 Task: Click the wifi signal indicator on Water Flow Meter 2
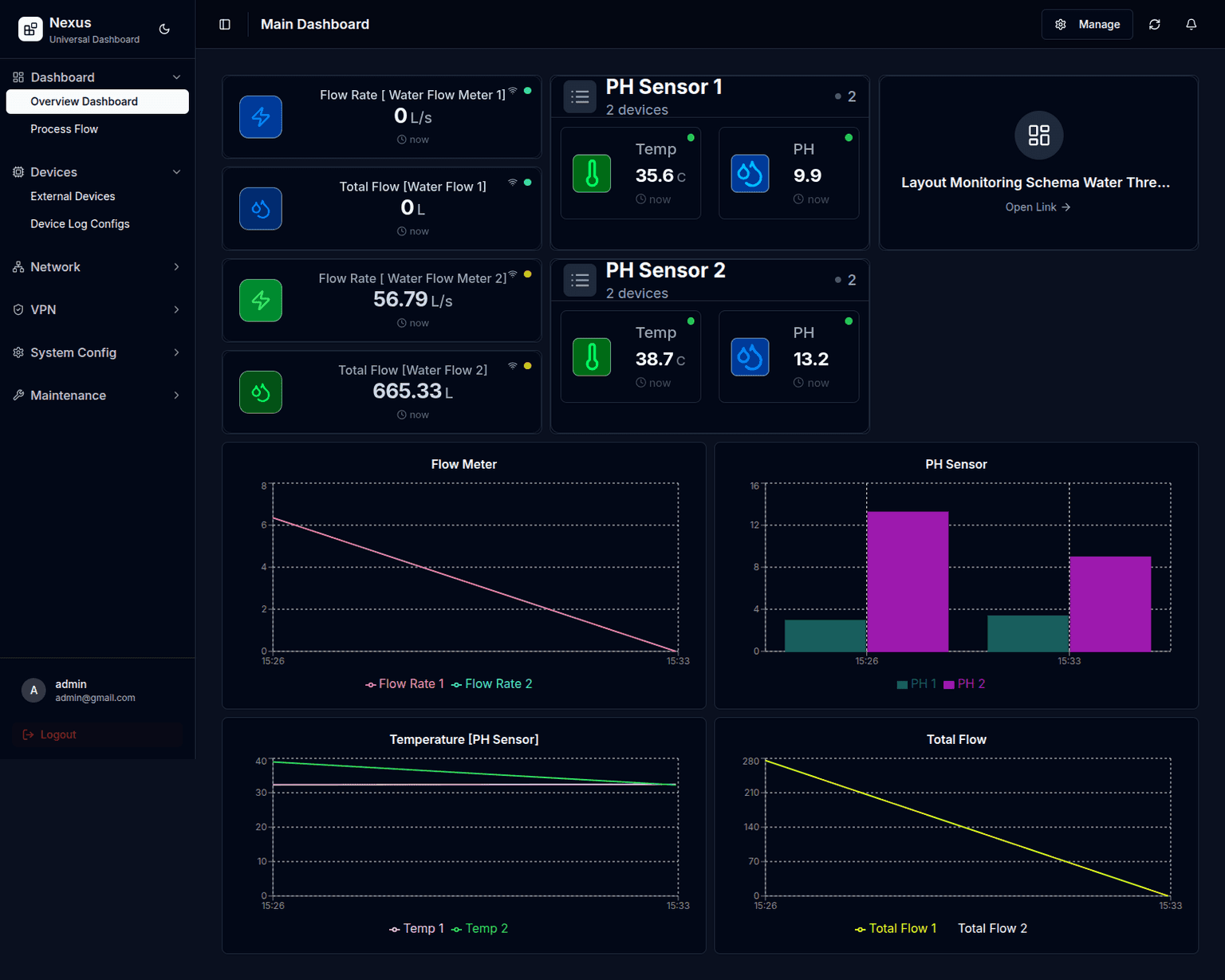coord(513,274)
